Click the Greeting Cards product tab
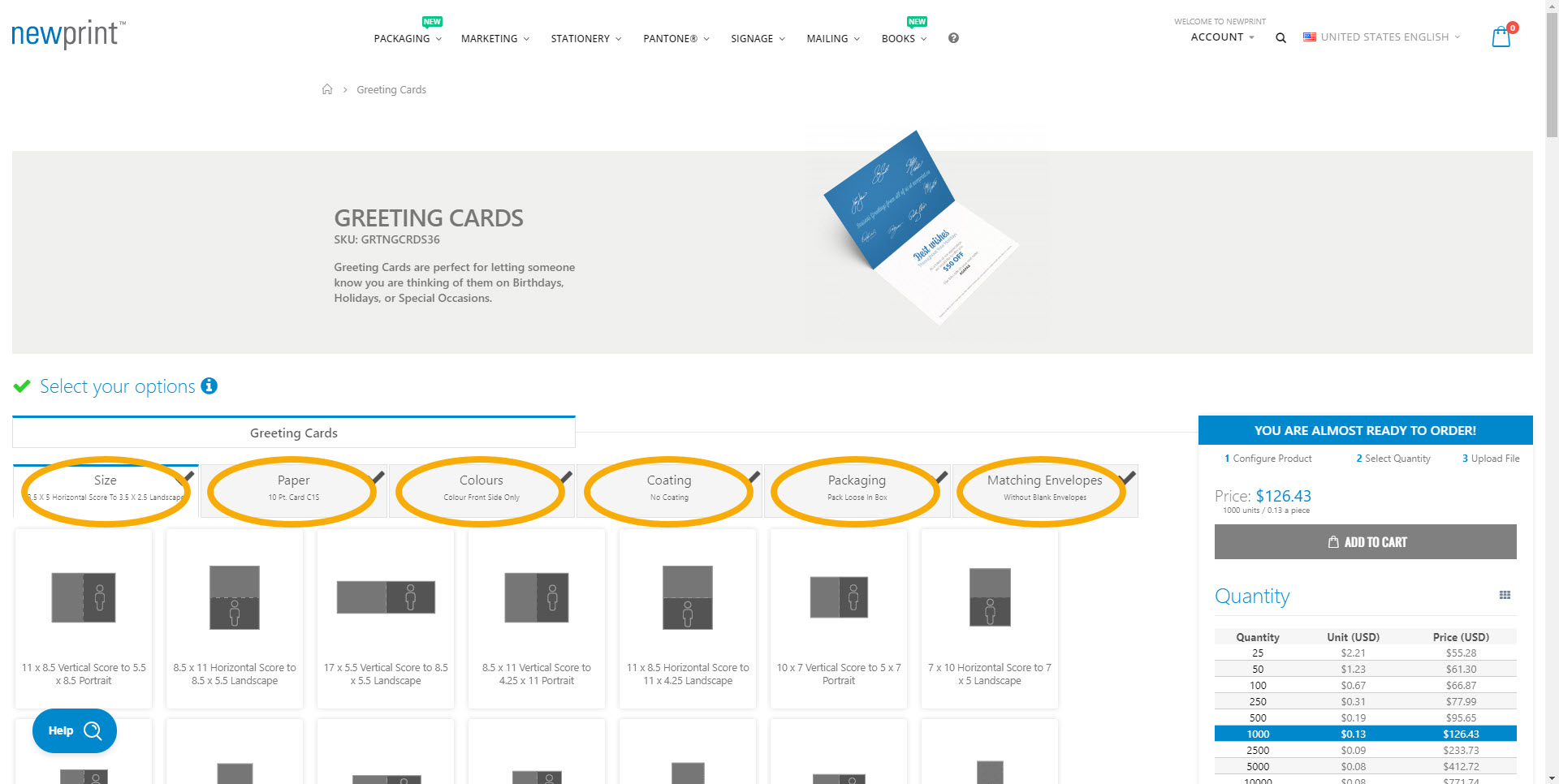This screenshot has width=1559, height=784. tap(294, 433)
